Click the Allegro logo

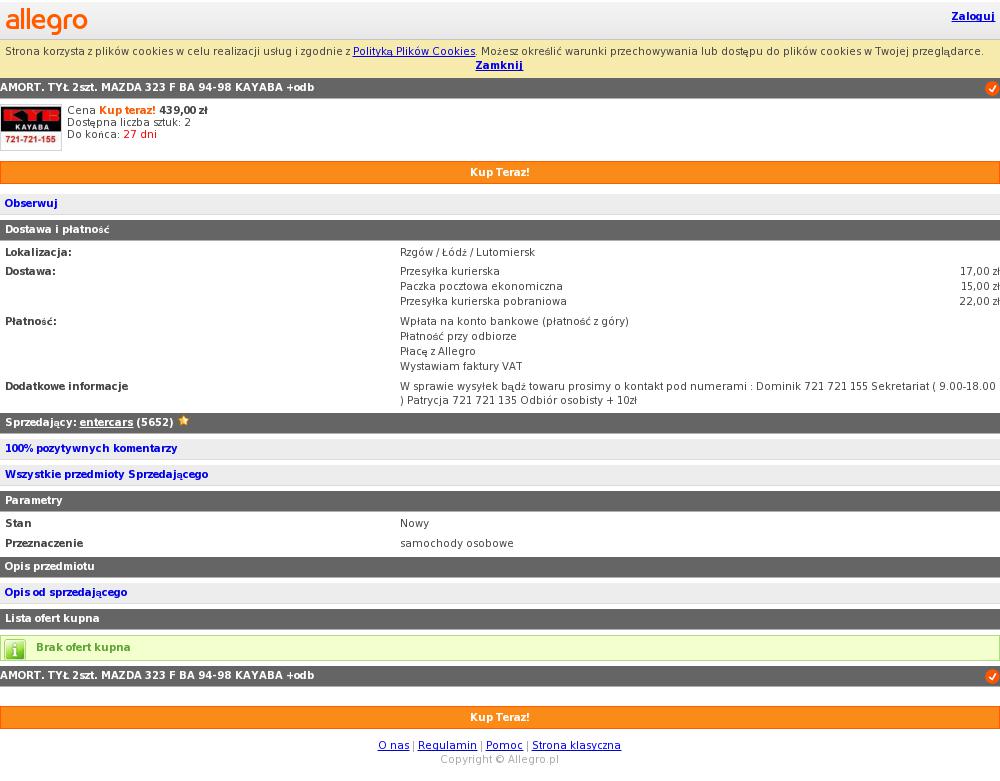tap(46, 20)
